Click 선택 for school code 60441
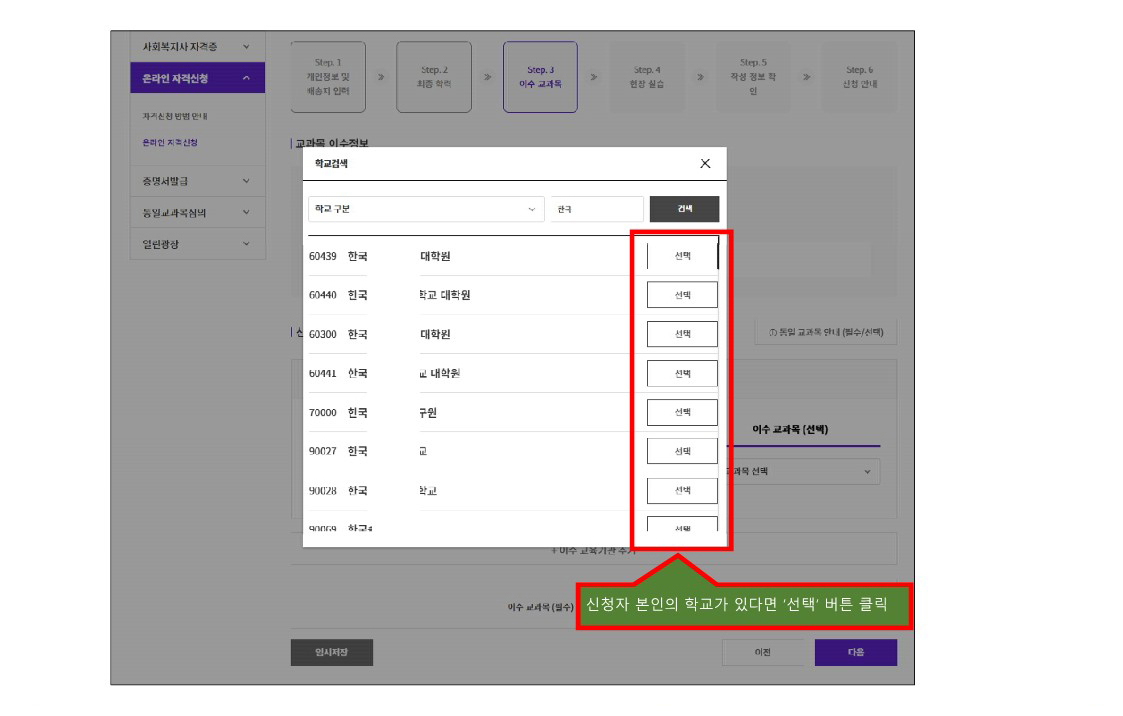 (x=682, y=373)
